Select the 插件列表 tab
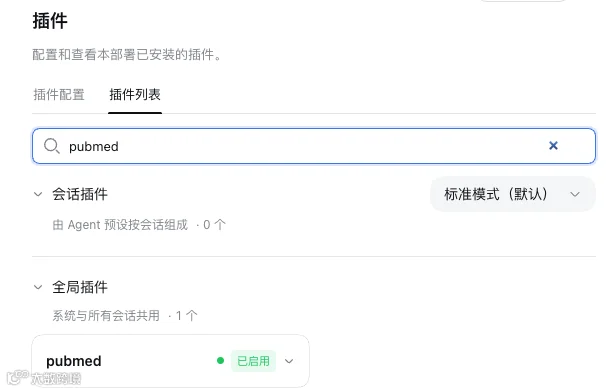 coord(135,95)
